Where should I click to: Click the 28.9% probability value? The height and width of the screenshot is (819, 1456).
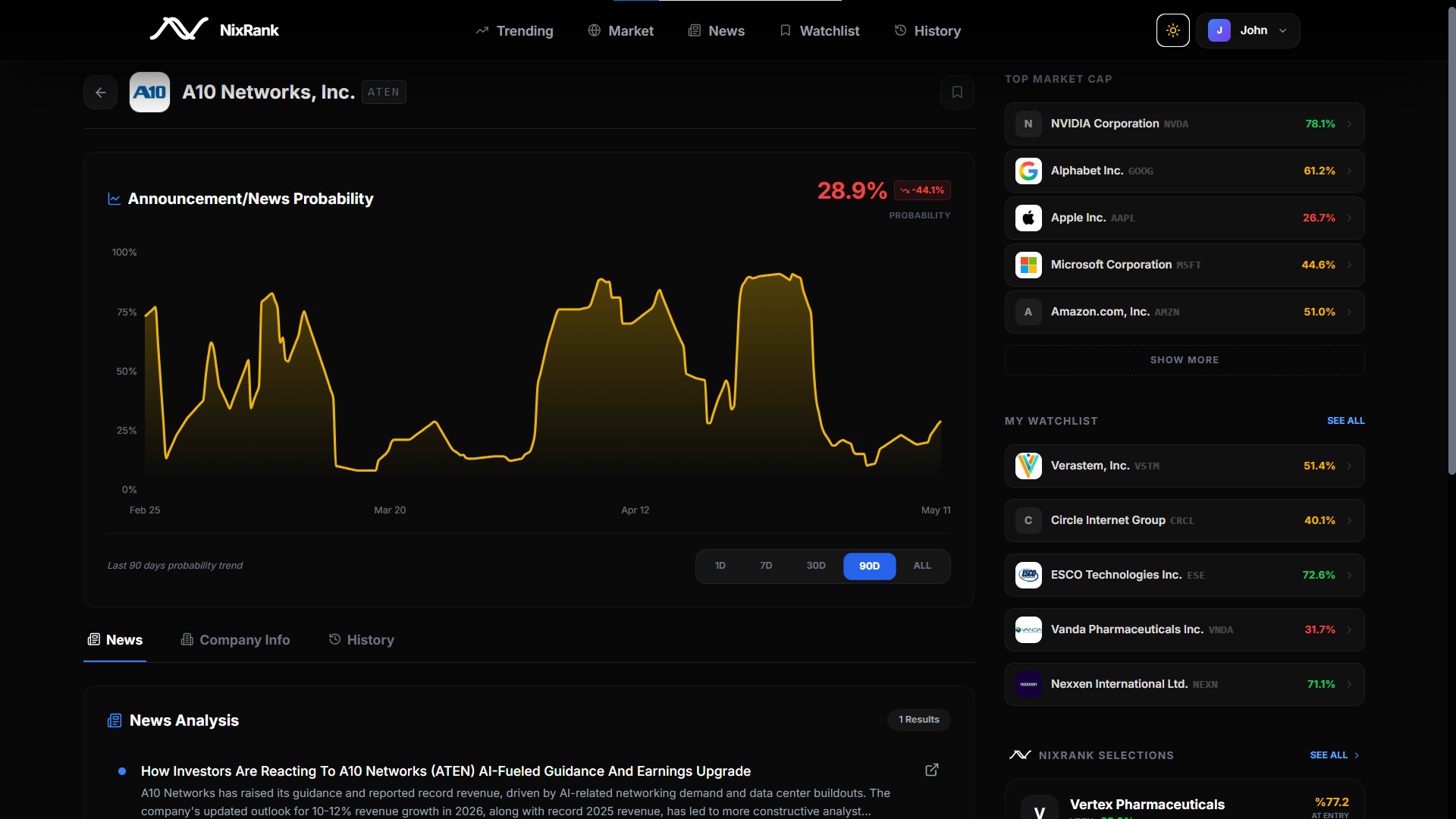click(x=852, y=190)
